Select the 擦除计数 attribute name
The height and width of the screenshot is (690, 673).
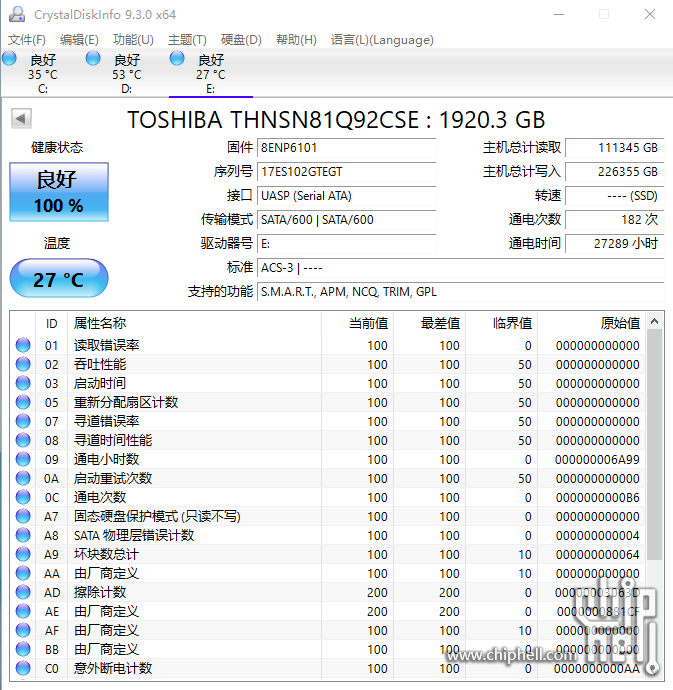[100, 592]
